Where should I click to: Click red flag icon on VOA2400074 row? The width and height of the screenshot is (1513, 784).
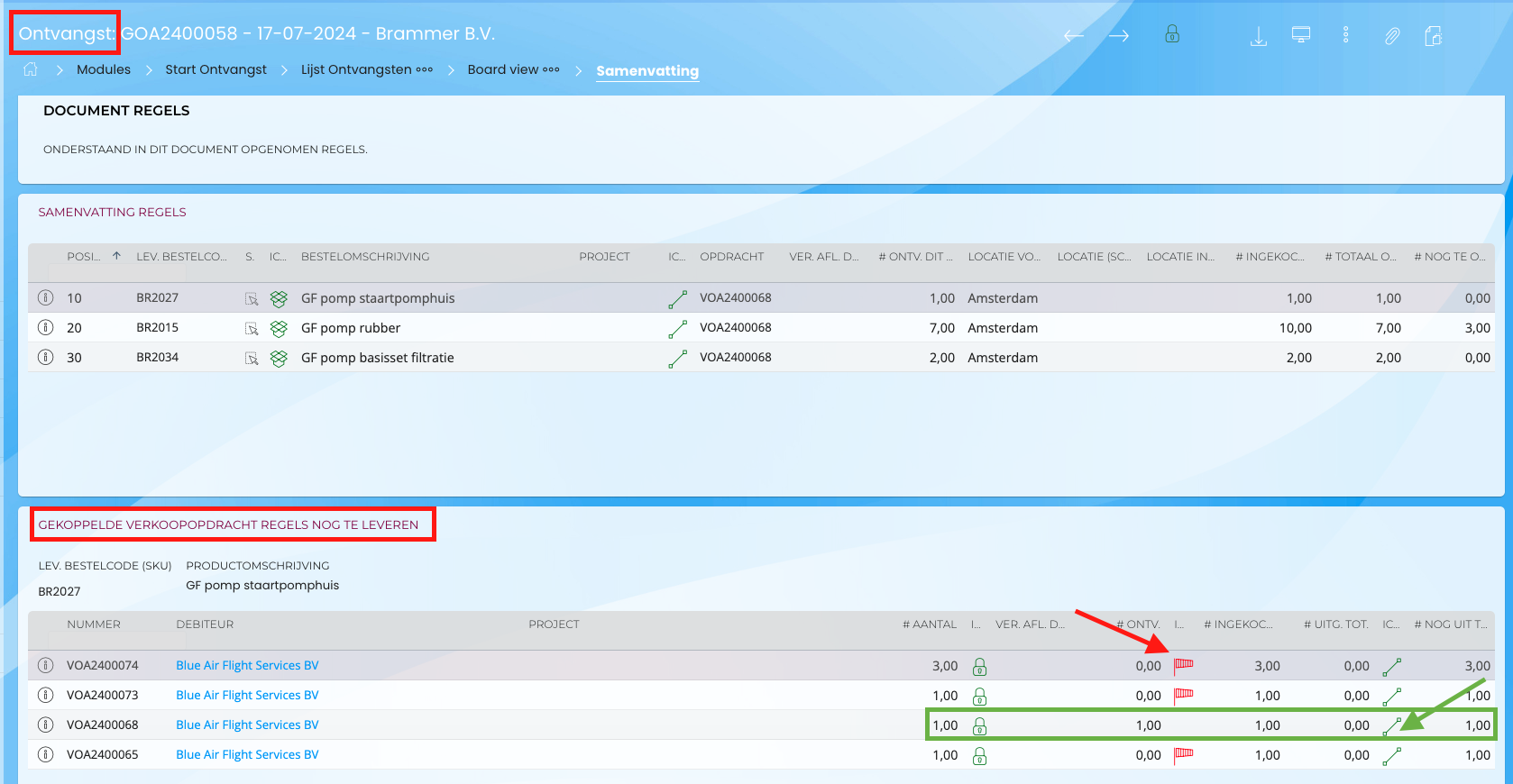pyautogui.click(x=1183, y=667)
